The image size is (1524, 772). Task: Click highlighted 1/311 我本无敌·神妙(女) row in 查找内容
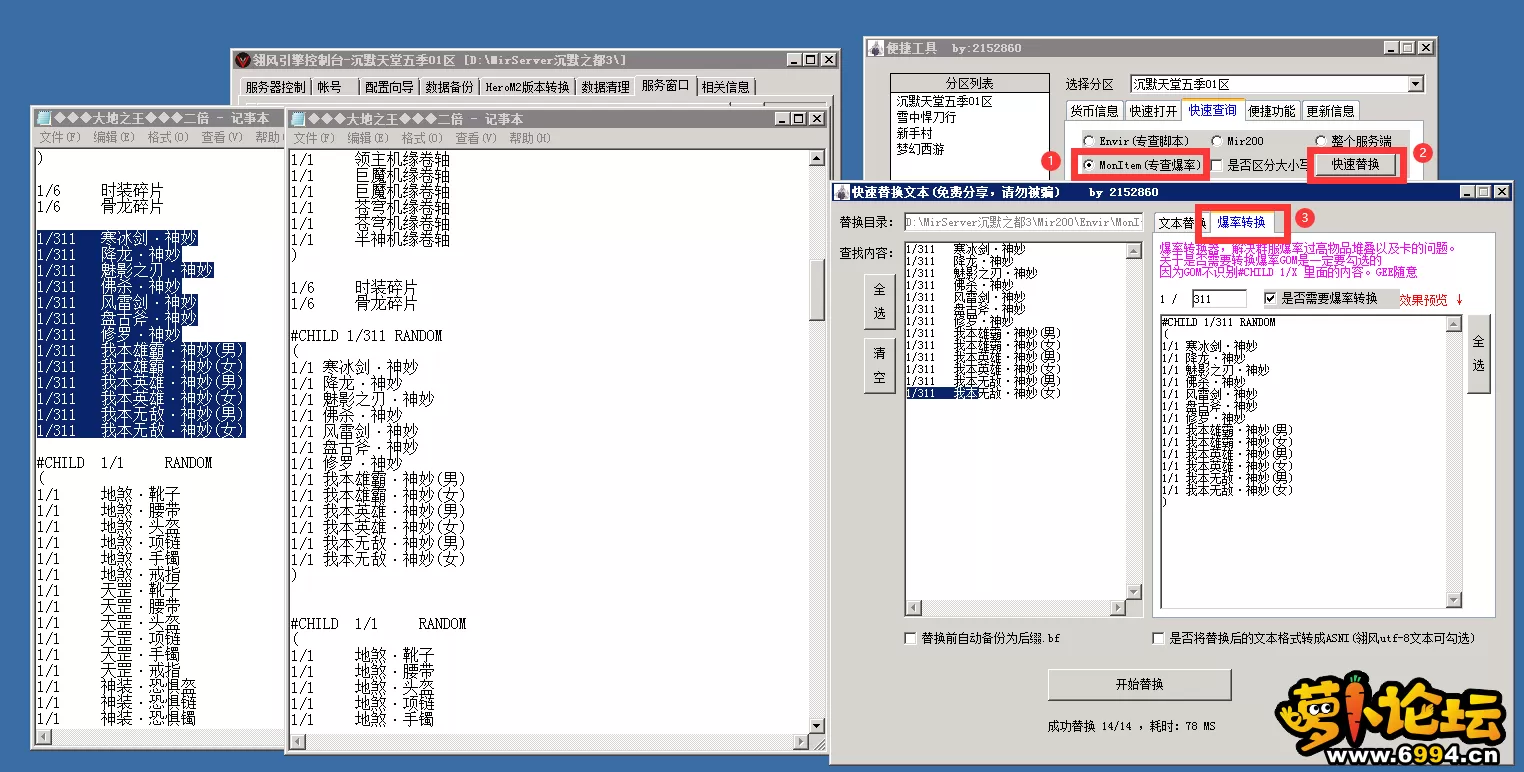pyautogui.click(x=983, y=393)
